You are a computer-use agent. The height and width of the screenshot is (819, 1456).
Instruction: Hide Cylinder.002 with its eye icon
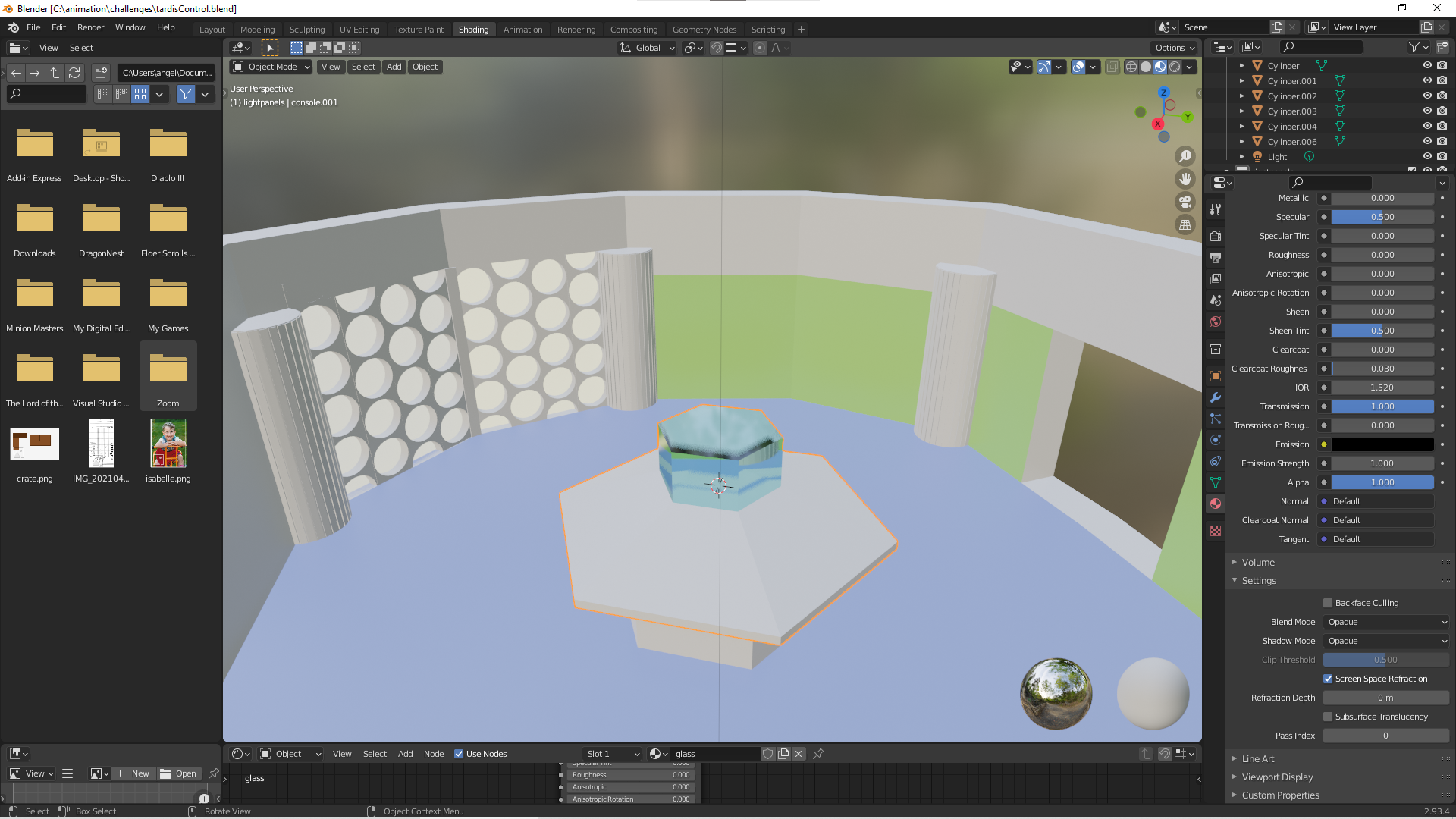pyautogui.click(x=1426, y=96)
